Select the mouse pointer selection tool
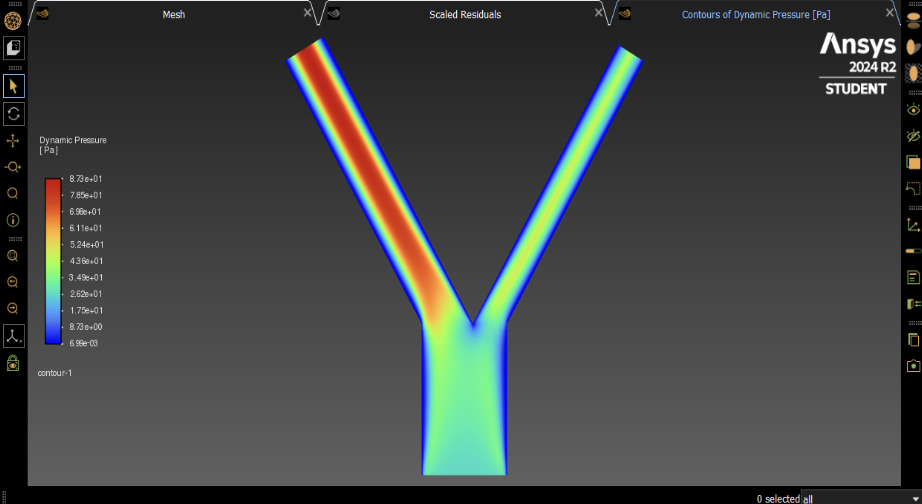Viewport: 922px width, 504px height. click(x=13, y=86)
